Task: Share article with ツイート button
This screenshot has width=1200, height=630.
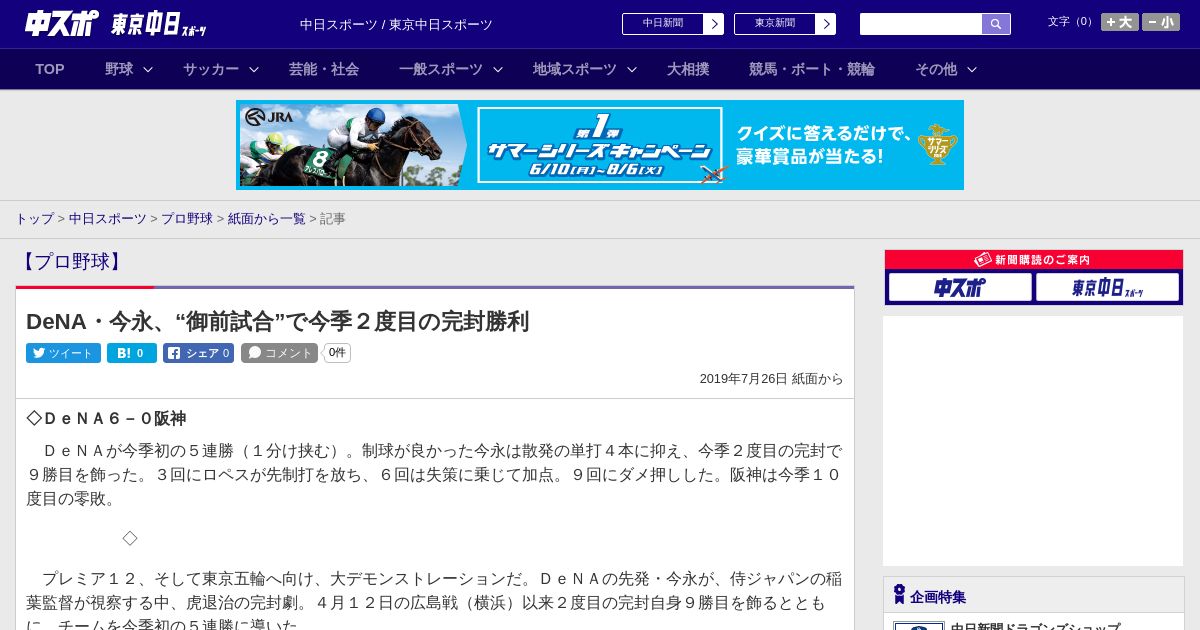Action: [63, 353]
